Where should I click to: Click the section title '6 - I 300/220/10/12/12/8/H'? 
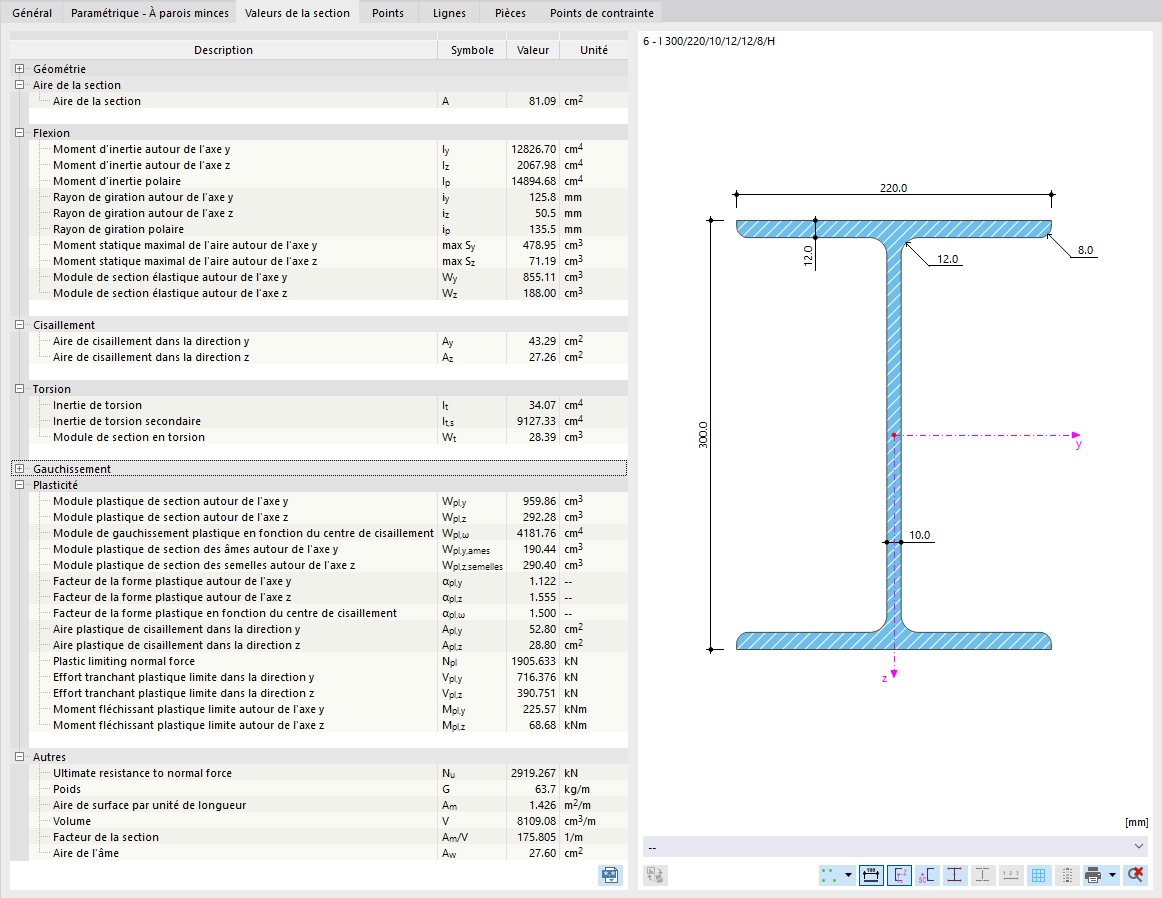coord(709,41)
